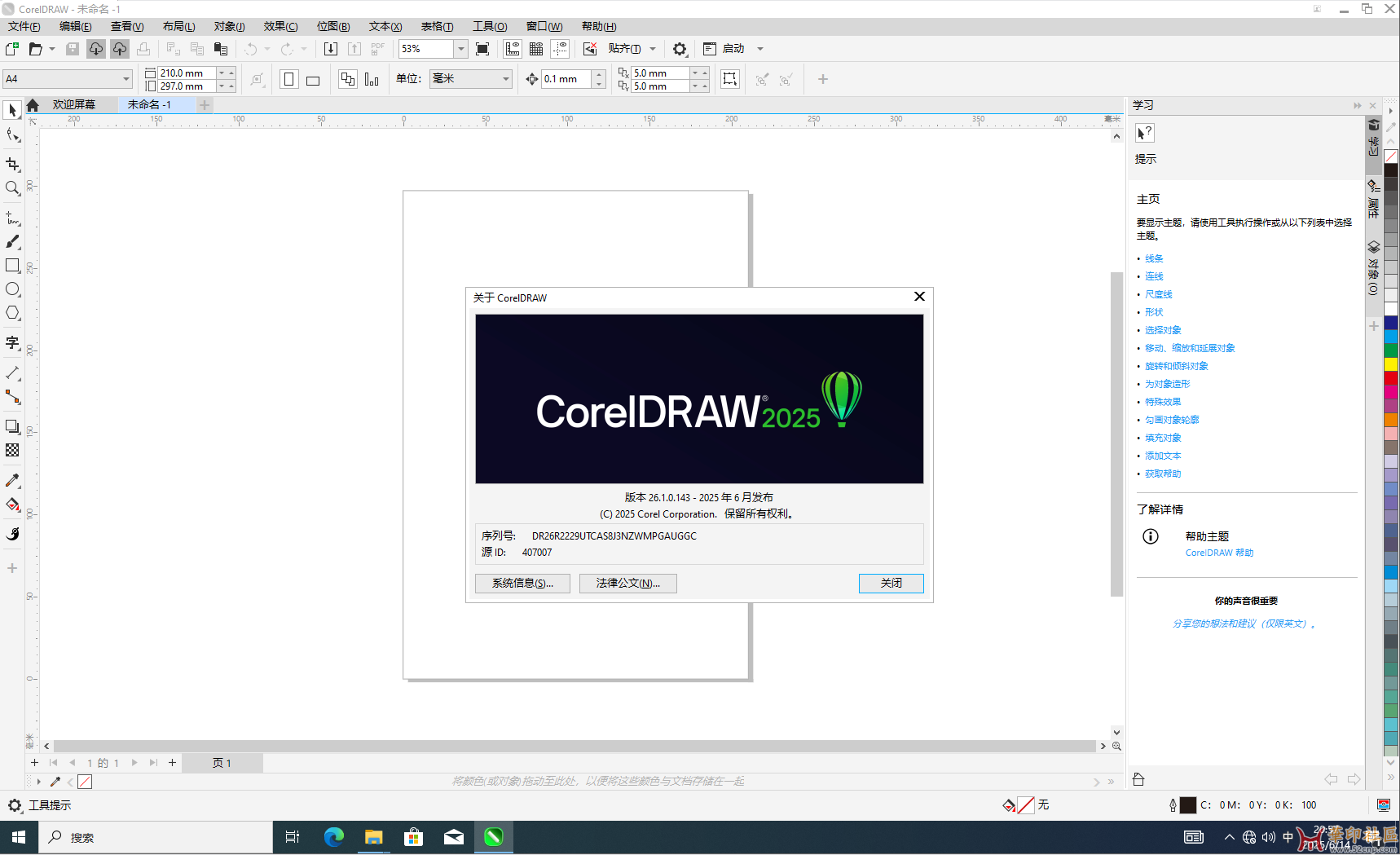
Task: Select the Interactive Fill bucket tool
Action: point(12,505)
